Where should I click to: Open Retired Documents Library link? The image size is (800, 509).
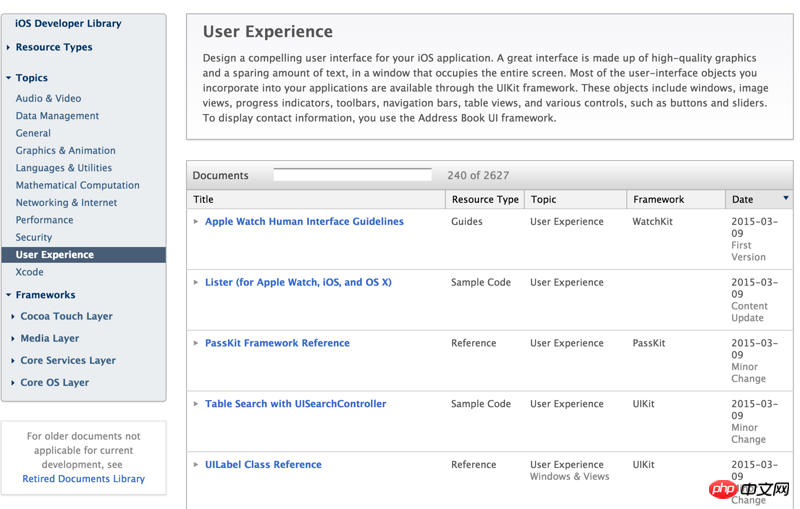coord(83,479)
